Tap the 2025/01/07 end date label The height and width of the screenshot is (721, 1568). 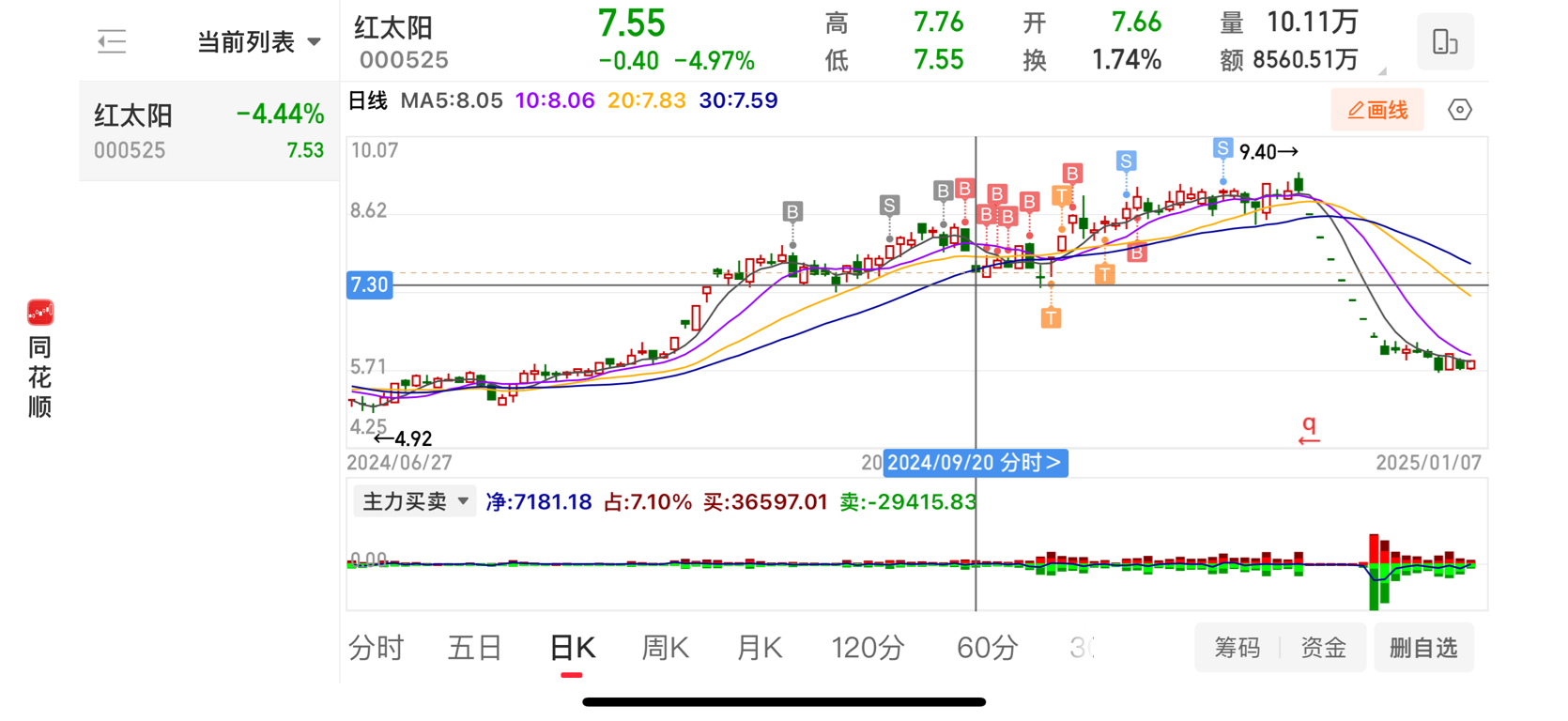tap(1428, 463)
